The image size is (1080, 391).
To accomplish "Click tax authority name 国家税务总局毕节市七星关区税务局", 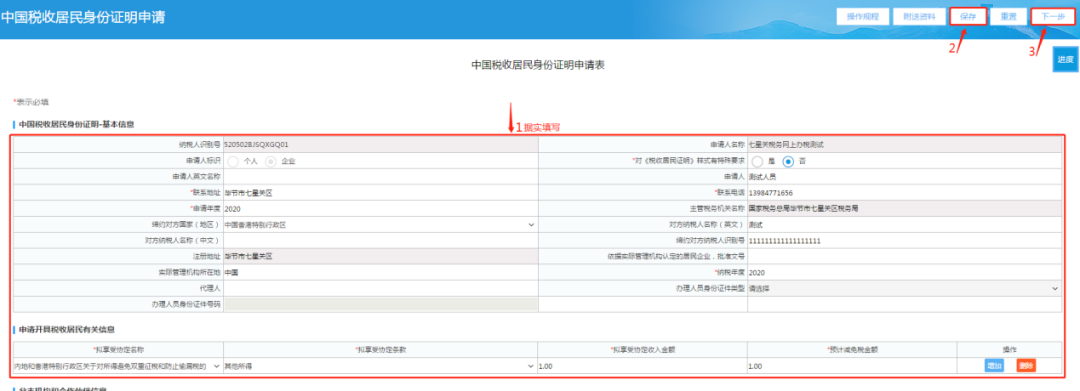I will pos(804,208).
